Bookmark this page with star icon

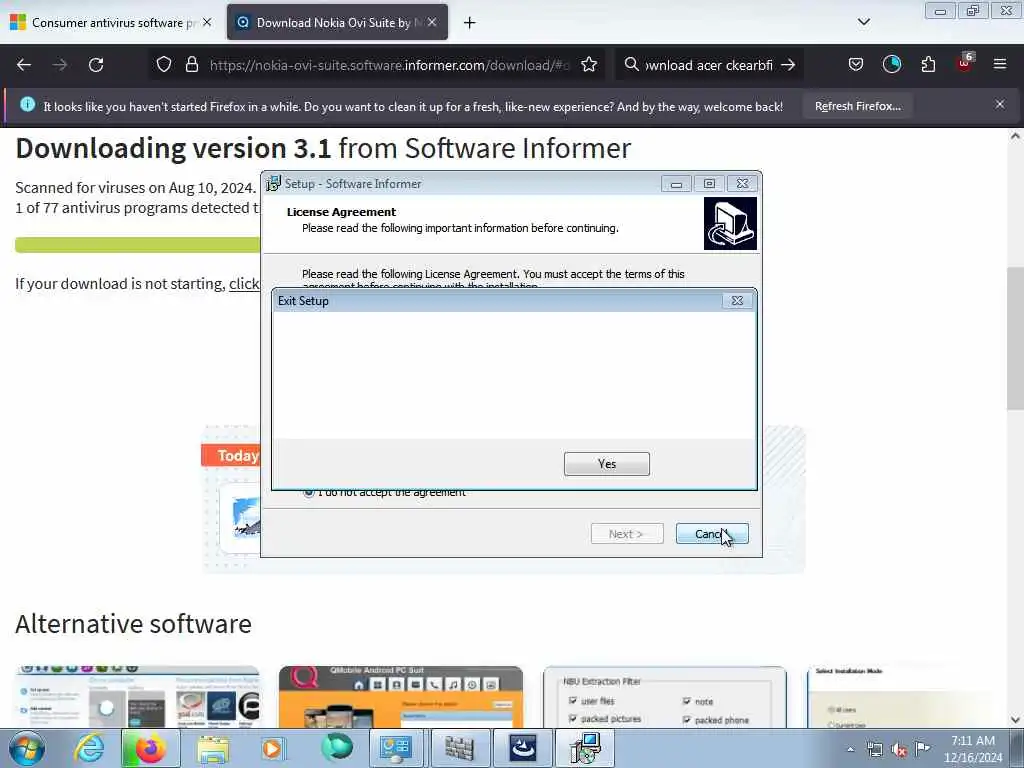coord(588,65)
